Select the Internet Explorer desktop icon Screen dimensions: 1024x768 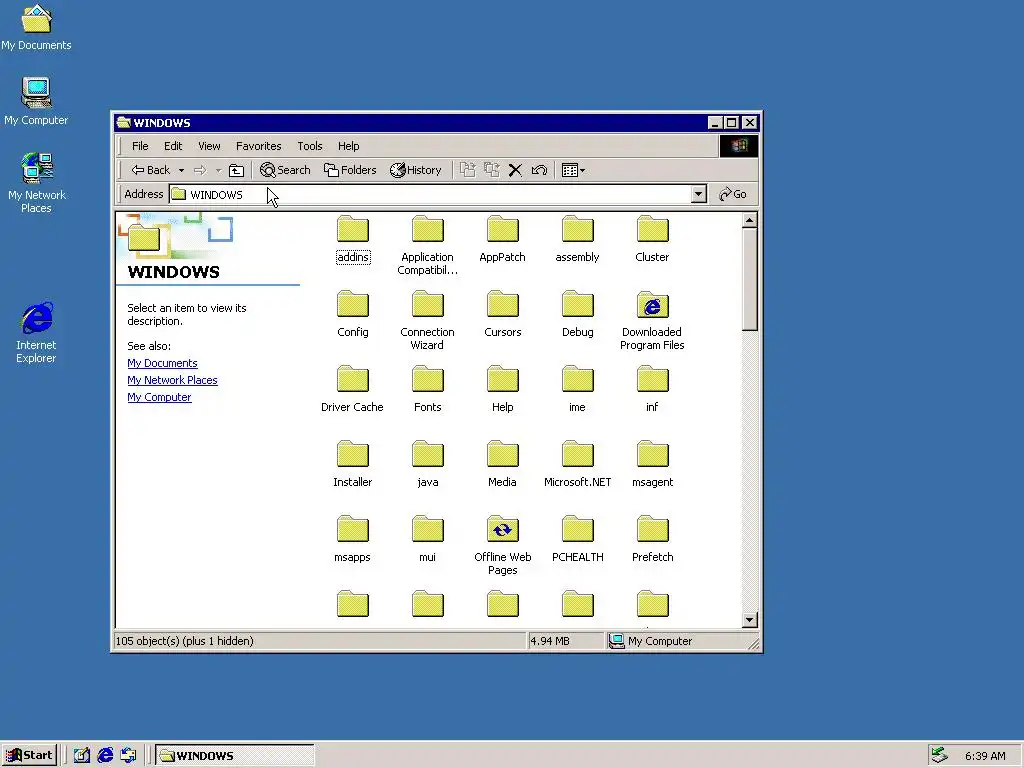[36, 333]
